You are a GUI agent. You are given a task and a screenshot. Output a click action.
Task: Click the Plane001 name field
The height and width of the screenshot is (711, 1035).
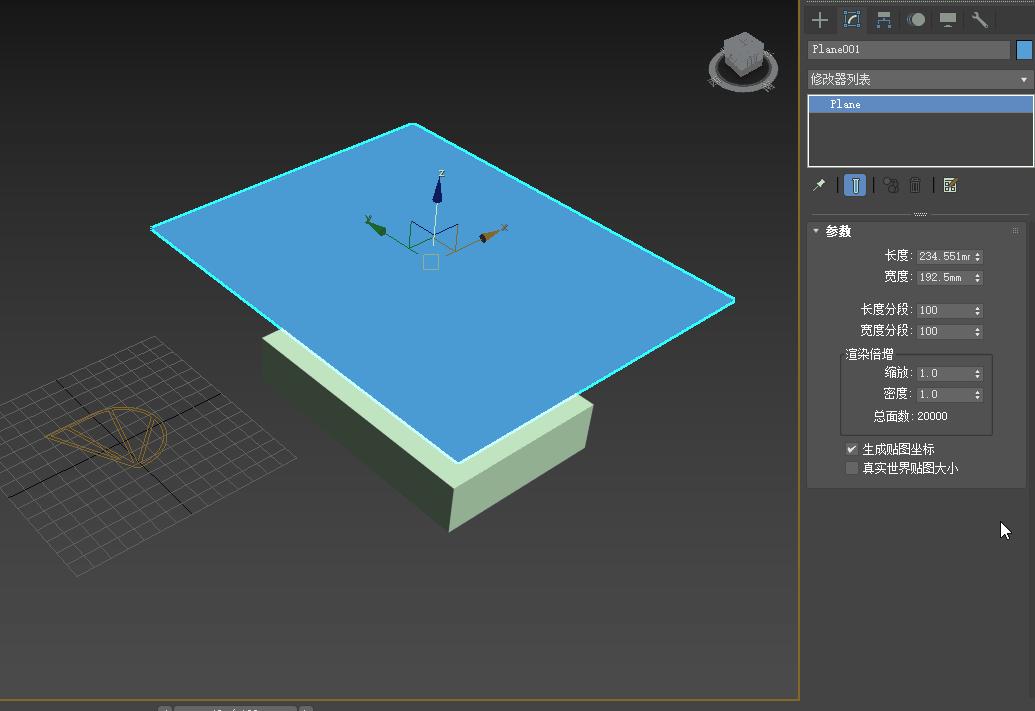click(x=900, y=48)
